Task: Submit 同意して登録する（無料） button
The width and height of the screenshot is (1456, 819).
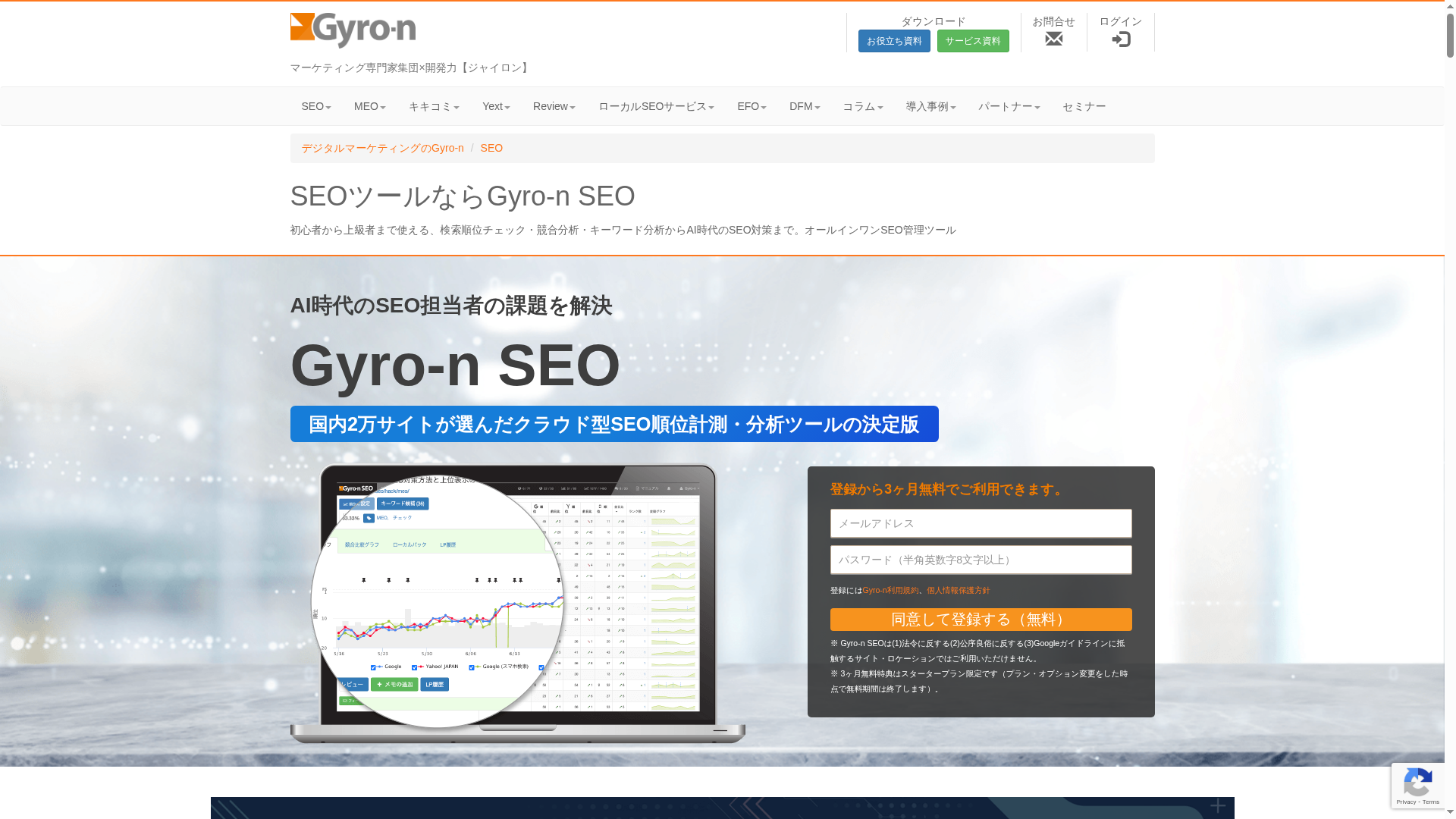Action: [x=981, y=620]
